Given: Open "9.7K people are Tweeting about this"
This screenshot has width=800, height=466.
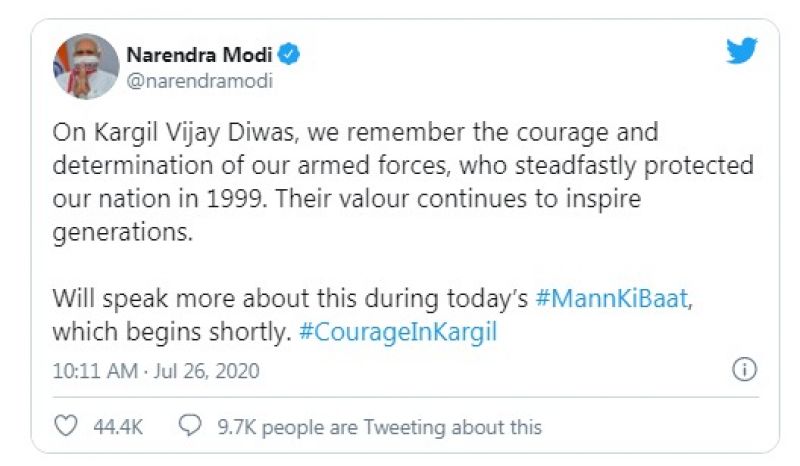Looking at the screenshot, I should pos(379,427).
